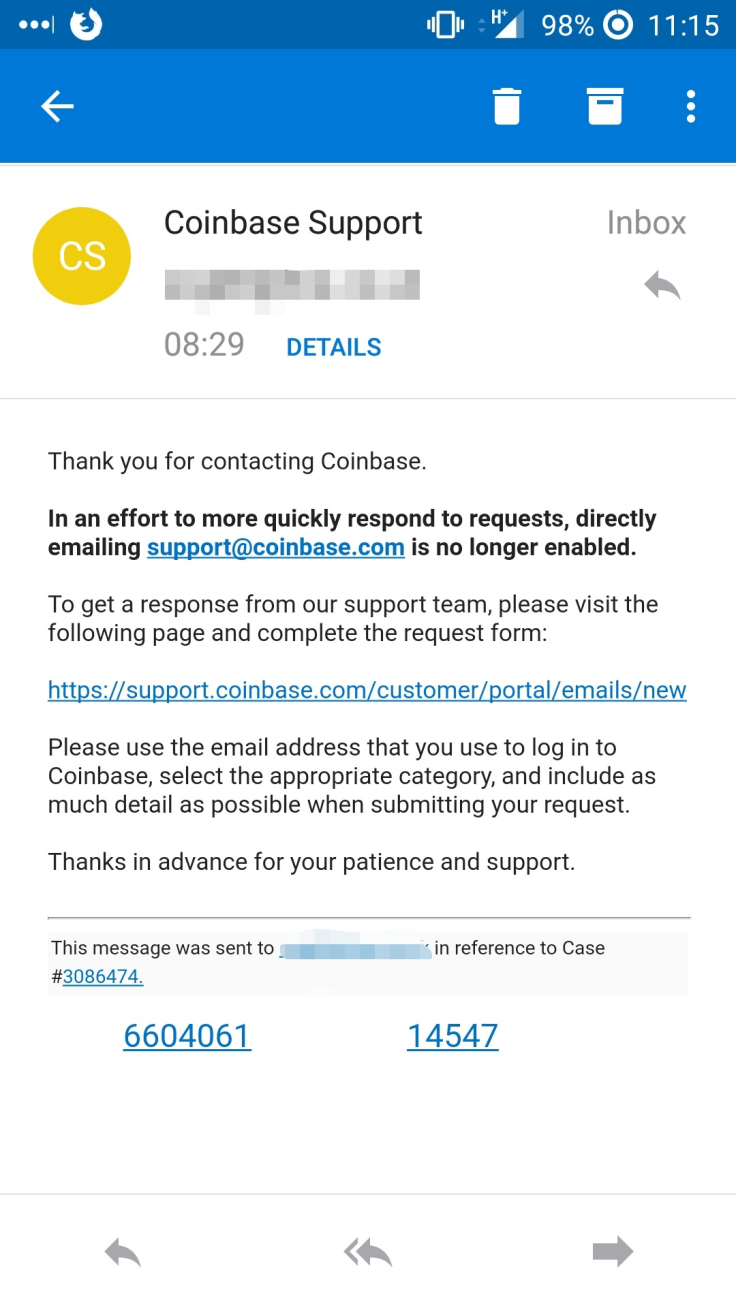Expand message DETAILS
Image resolution: width=736 pixels, height=1308 pixels.
[x=334, y=347]
